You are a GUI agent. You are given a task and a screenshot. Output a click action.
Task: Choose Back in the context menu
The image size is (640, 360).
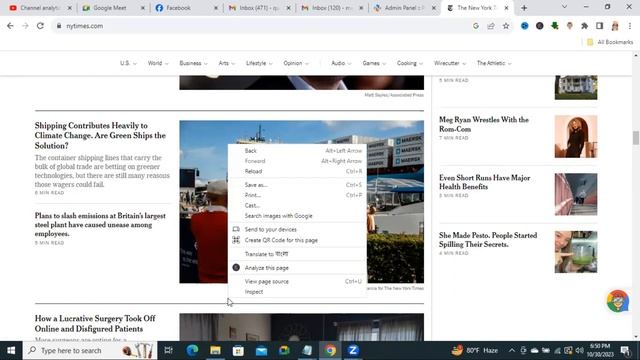(297, 151)
